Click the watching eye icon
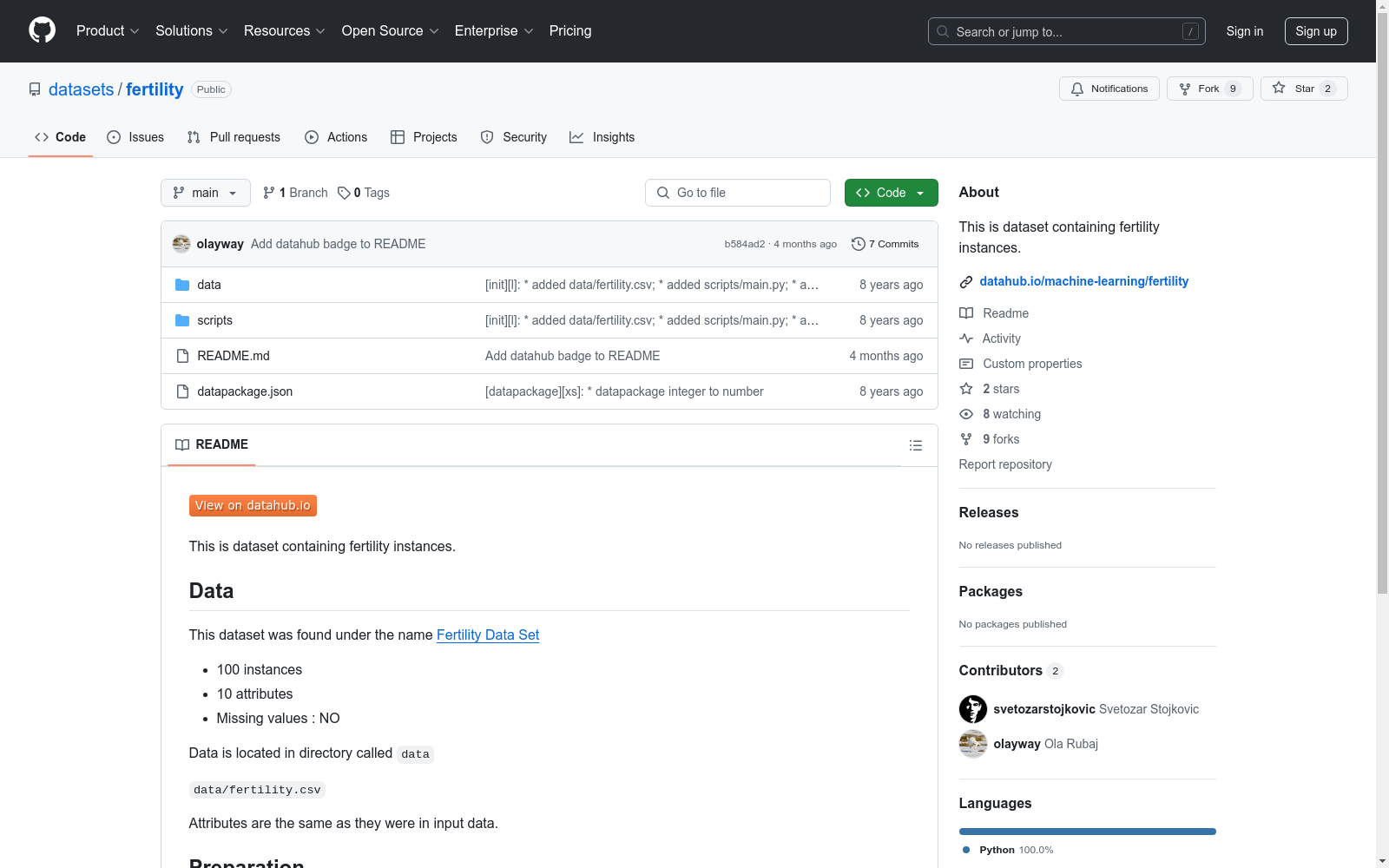1389x868 pixels. (966, 414)
